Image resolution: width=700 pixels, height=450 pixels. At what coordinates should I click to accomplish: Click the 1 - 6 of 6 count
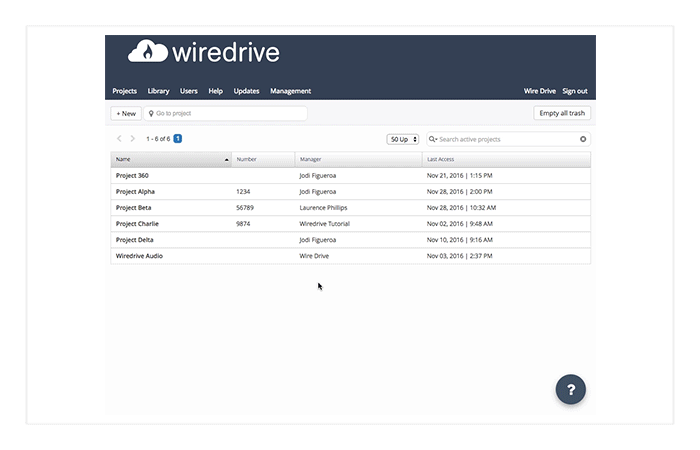click(x=158, y=139)
